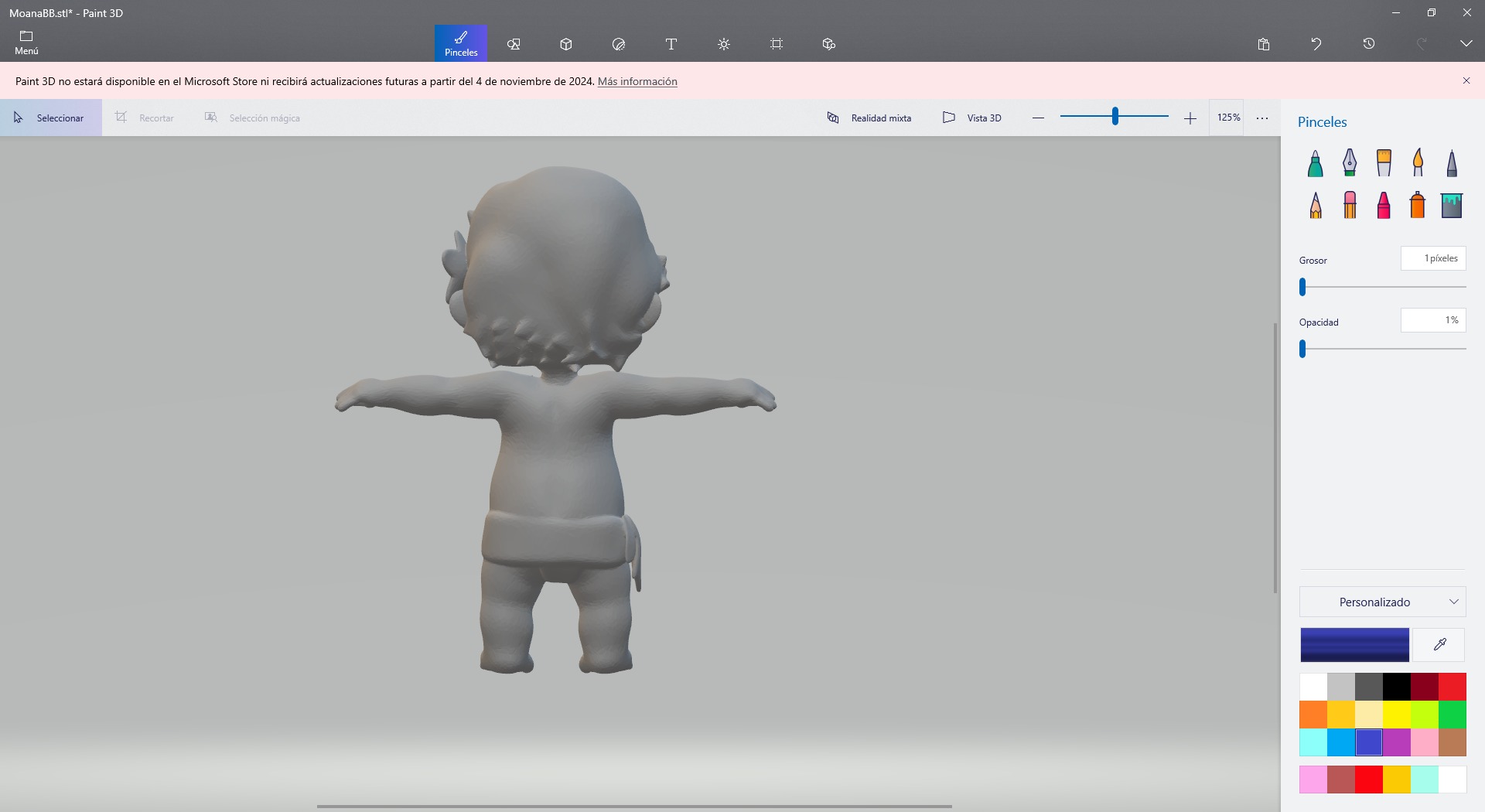The image size is (1485, 812).
Task: Click the horizontal canvas scrollbar
Action: tap(634, 807)
